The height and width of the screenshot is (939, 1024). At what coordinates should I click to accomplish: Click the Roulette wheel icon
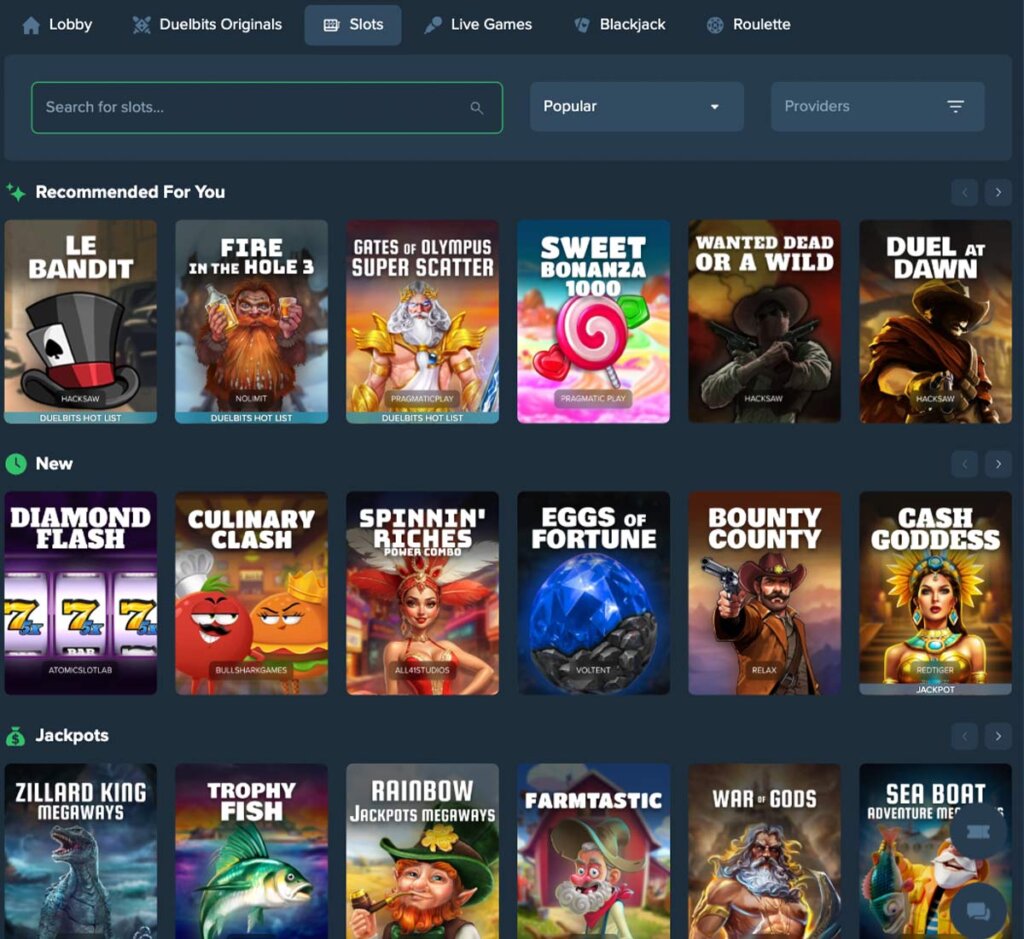pos(715,25)
